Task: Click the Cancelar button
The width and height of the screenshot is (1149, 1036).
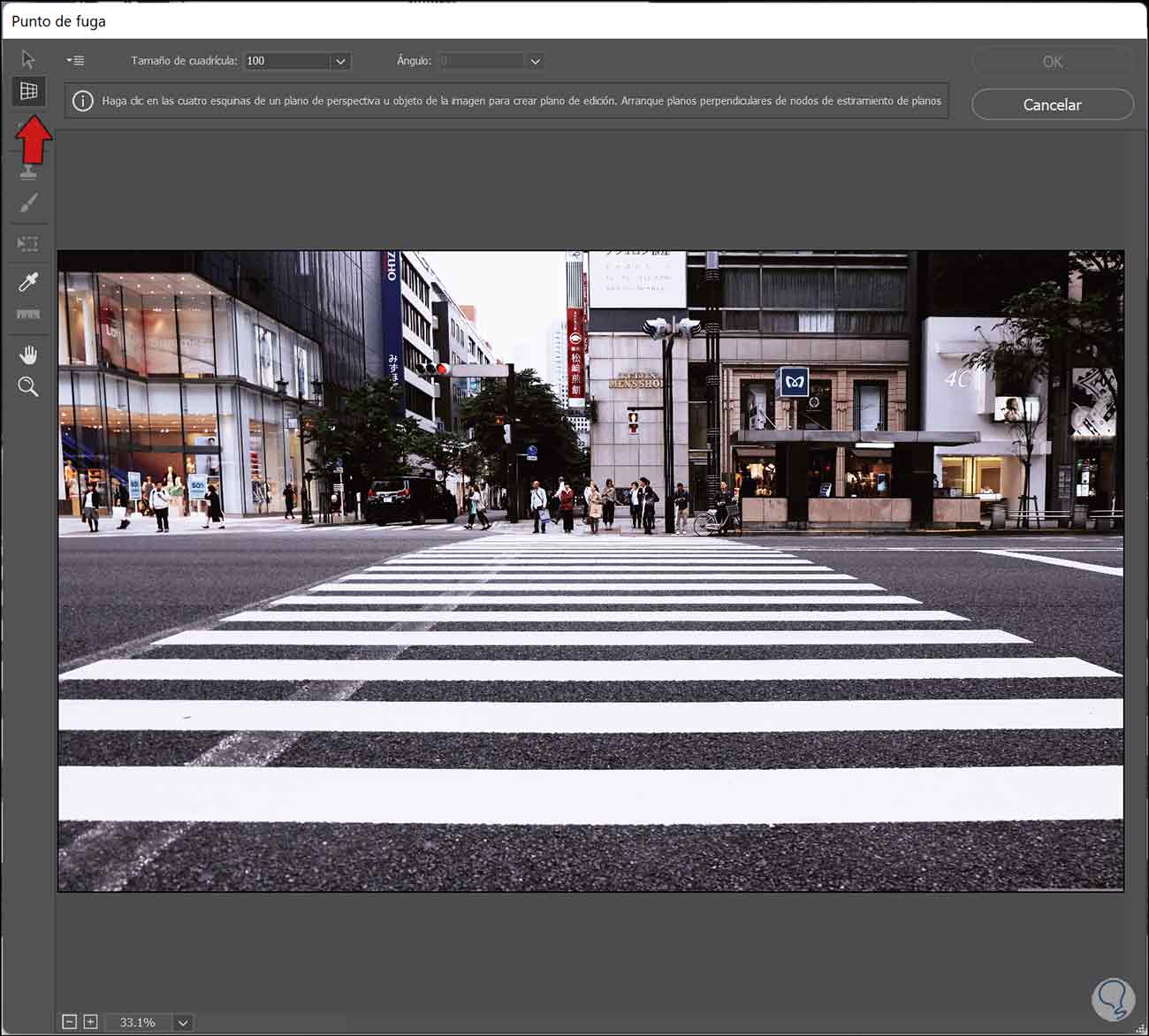Action: pyautogui.click(x=1052, y=104)
